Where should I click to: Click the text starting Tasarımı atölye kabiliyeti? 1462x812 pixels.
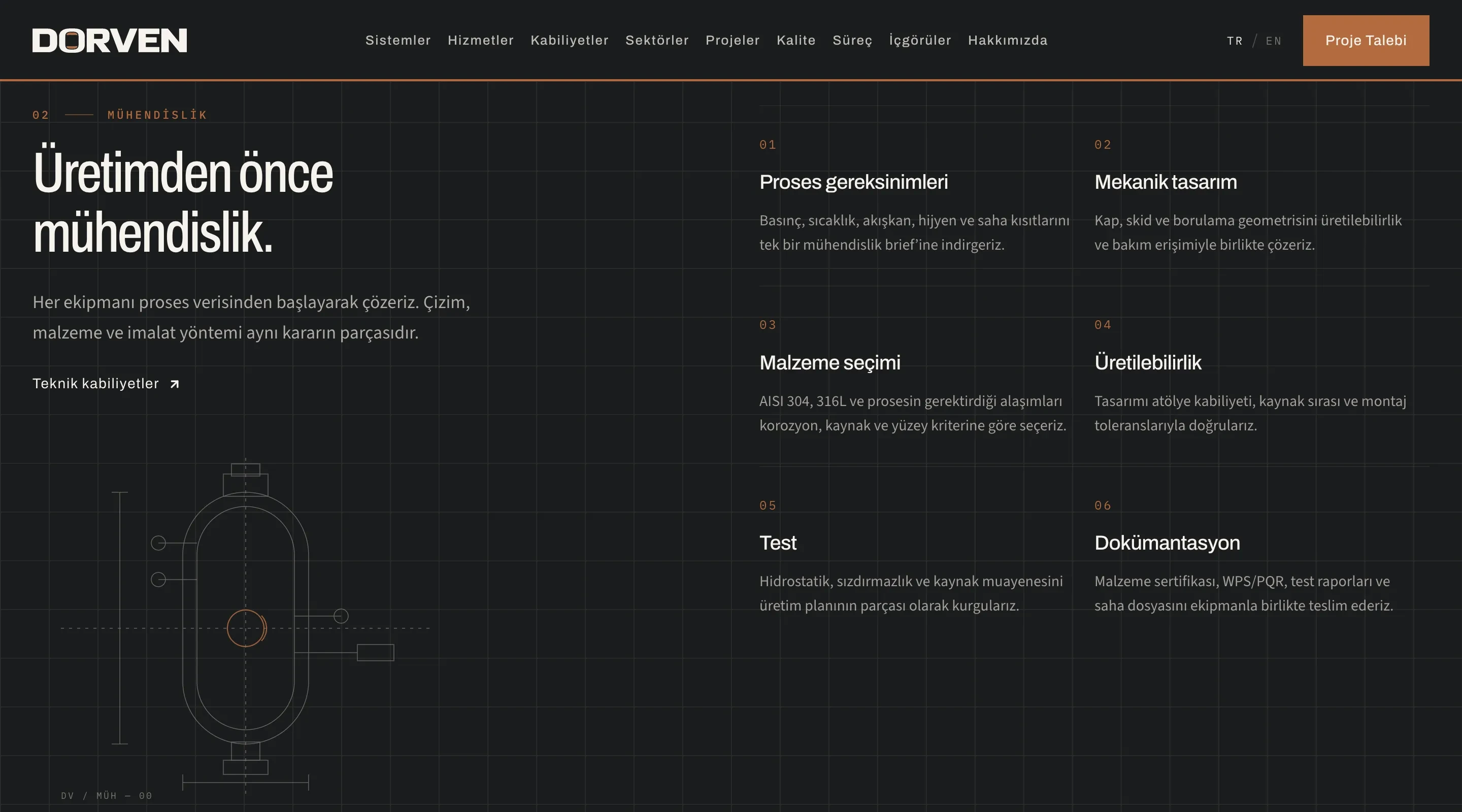[x=1250, y=413]
